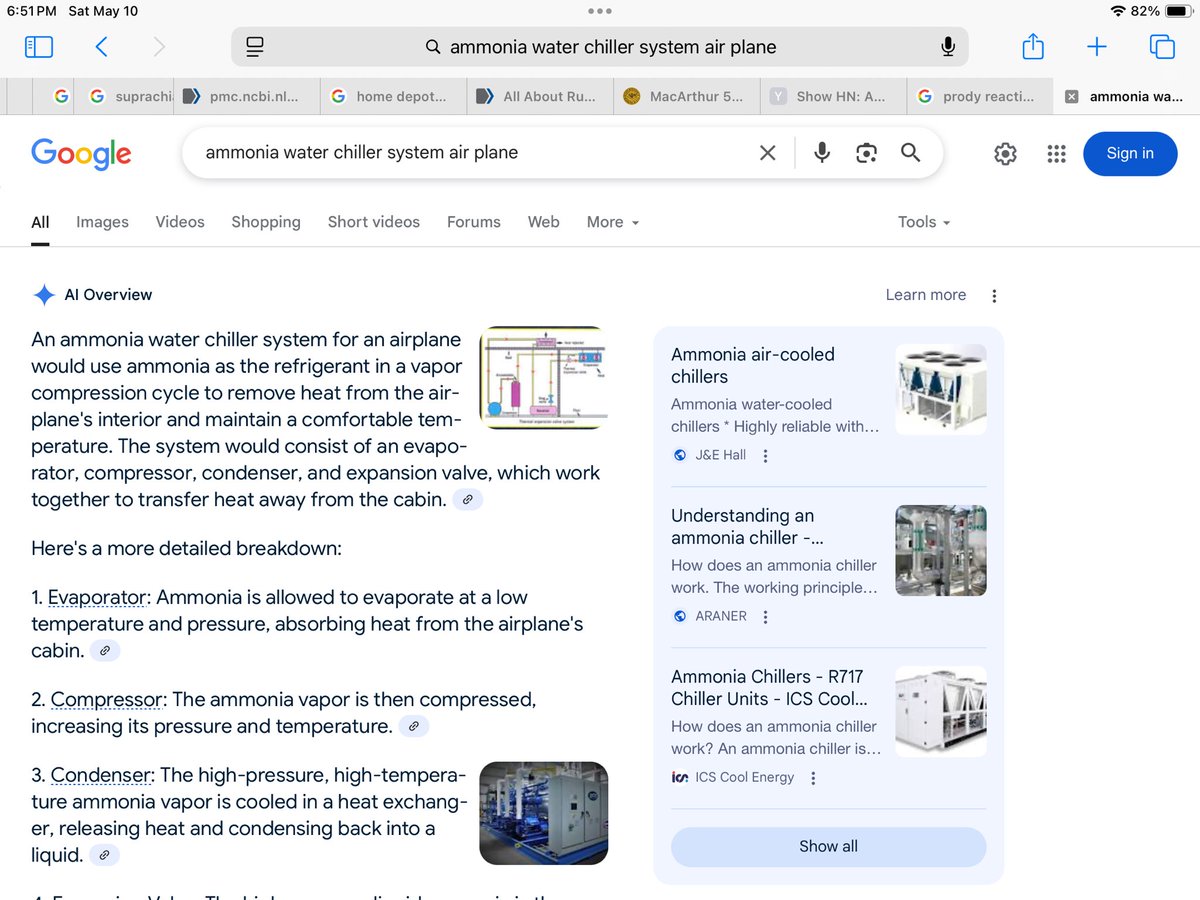Open AI Overview three-dot options
Screen dimensions: 1200x900
[x=994, y=296]
